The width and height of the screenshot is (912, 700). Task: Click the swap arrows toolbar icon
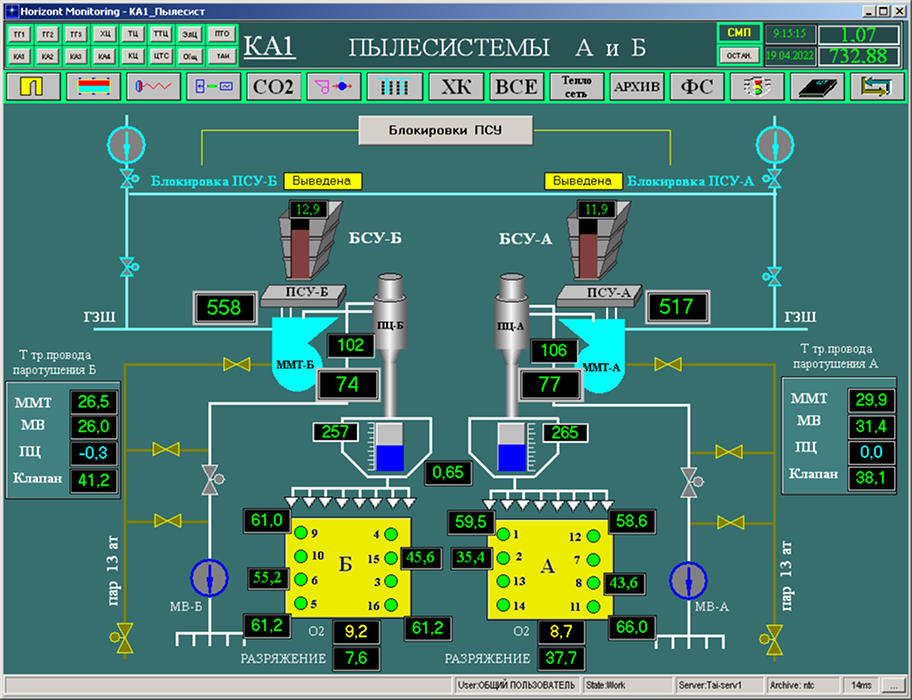click(877, 87)
